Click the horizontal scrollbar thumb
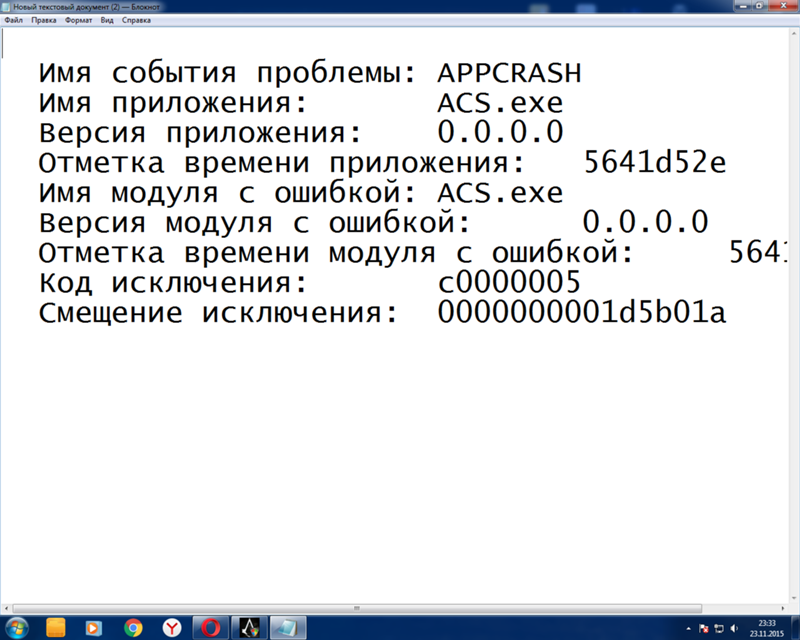Viewport: 800px width, 640px height. pyautogui.click(x=357, y=608)
